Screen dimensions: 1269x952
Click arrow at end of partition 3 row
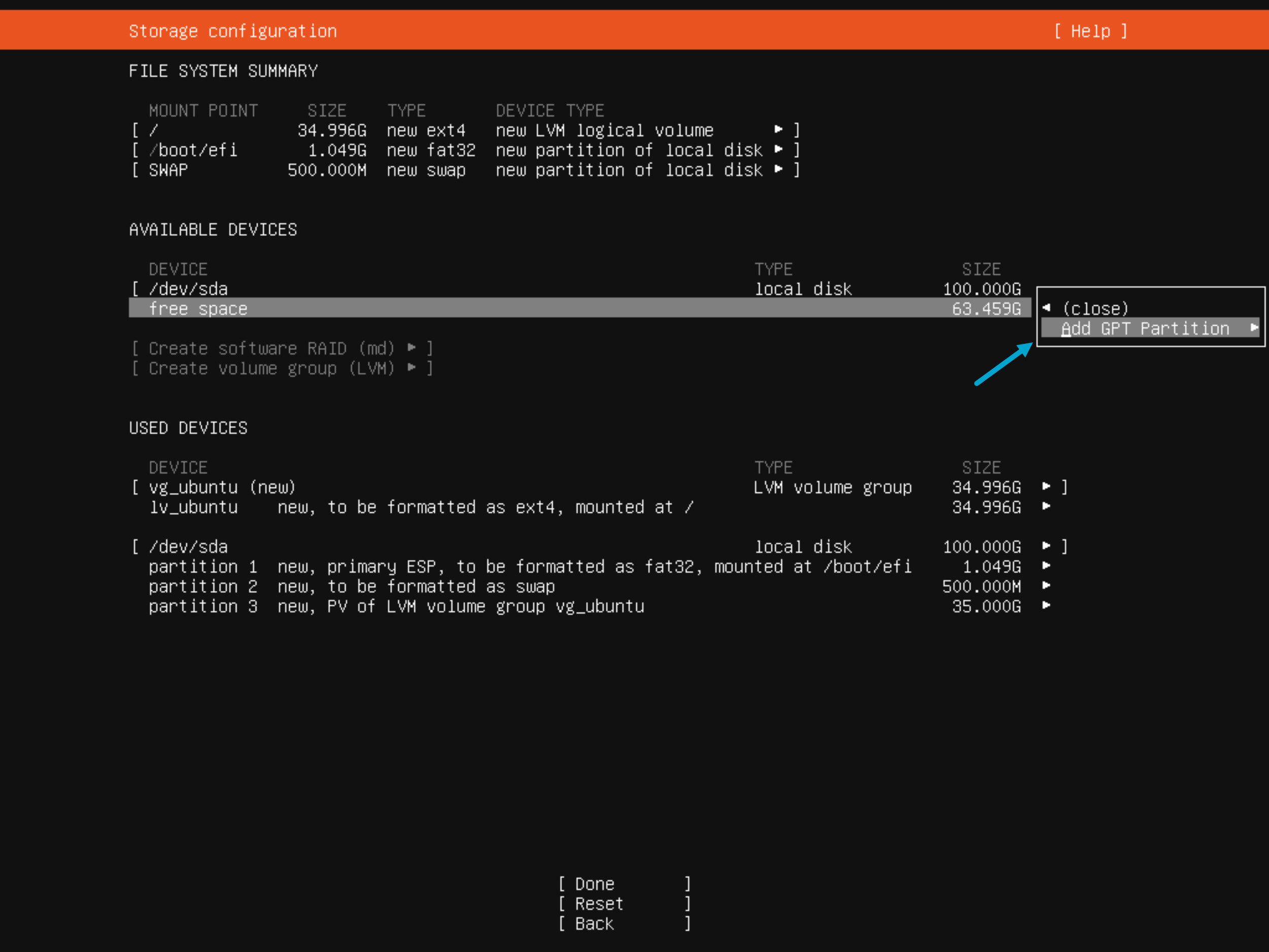coord(1046,606)
